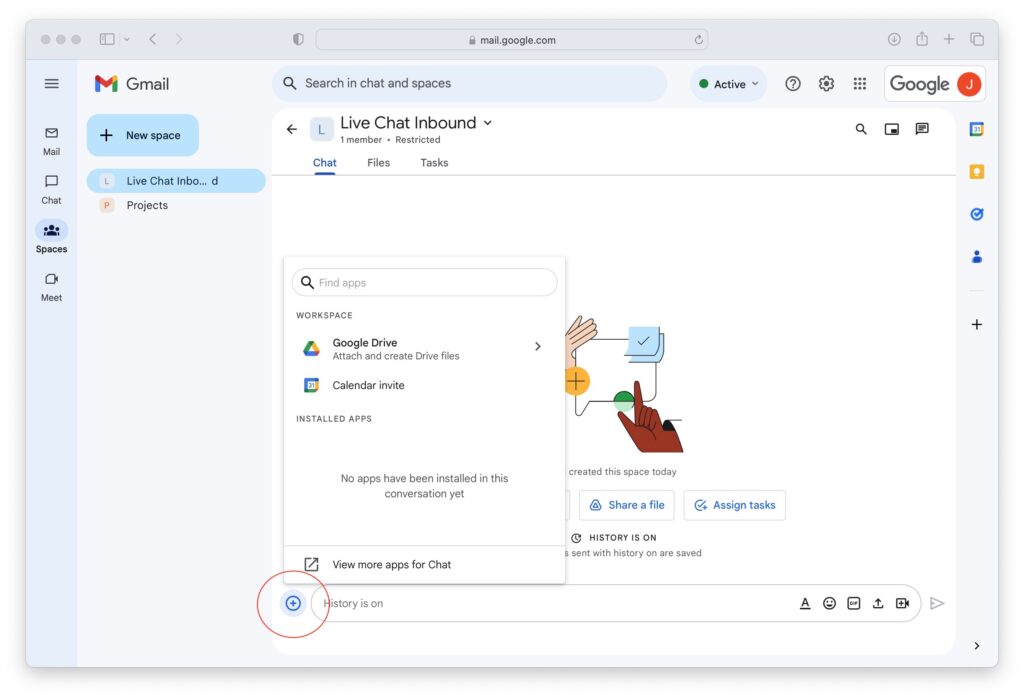Collapse the side panel with bottom chevron
Viewport: 1024px width, 699px height.
point(976,645)
